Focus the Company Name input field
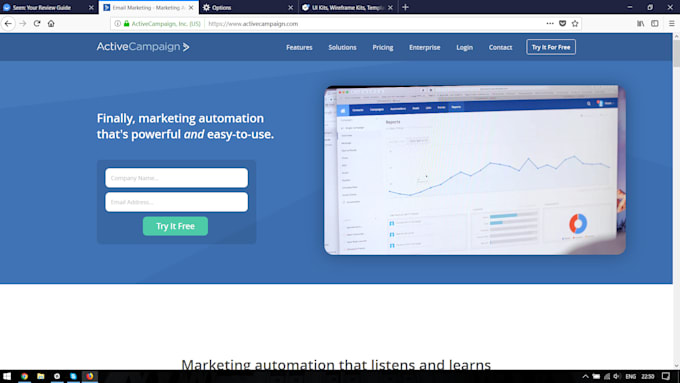 (177, 178)
